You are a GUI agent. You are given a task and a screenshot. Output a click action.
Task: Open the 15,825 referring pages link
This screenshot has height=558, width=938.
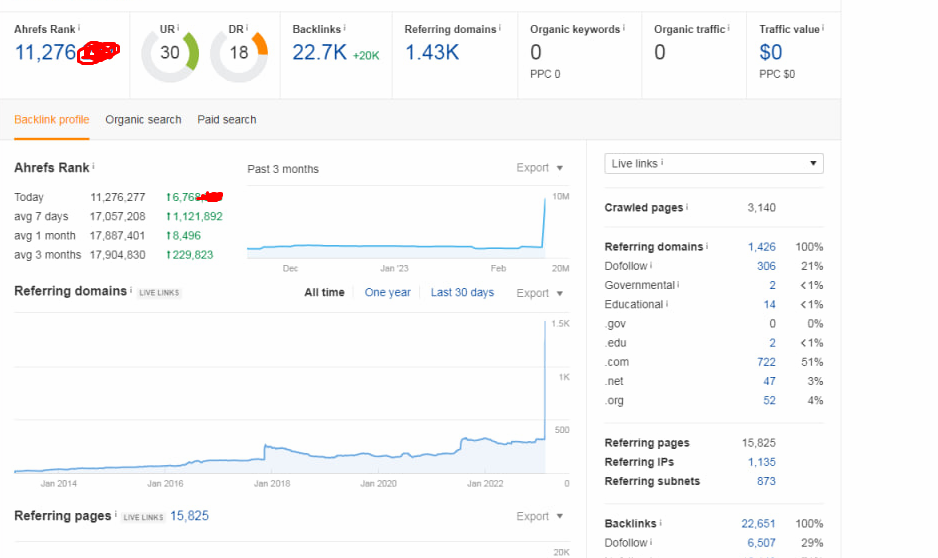point(190,516)
